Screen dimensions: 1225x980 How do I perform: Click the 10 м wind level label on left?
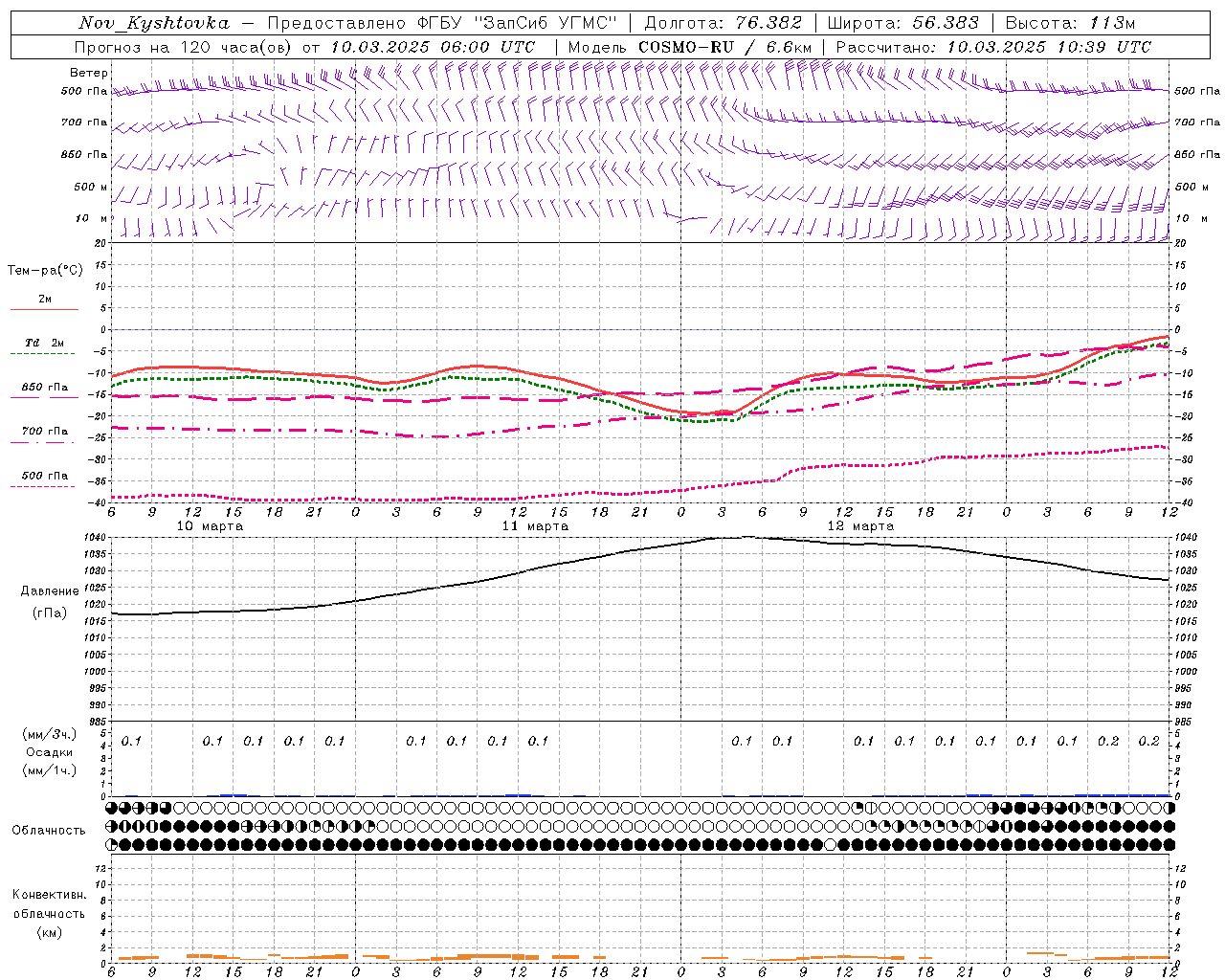pyautogui.click(x=91, y=219)
